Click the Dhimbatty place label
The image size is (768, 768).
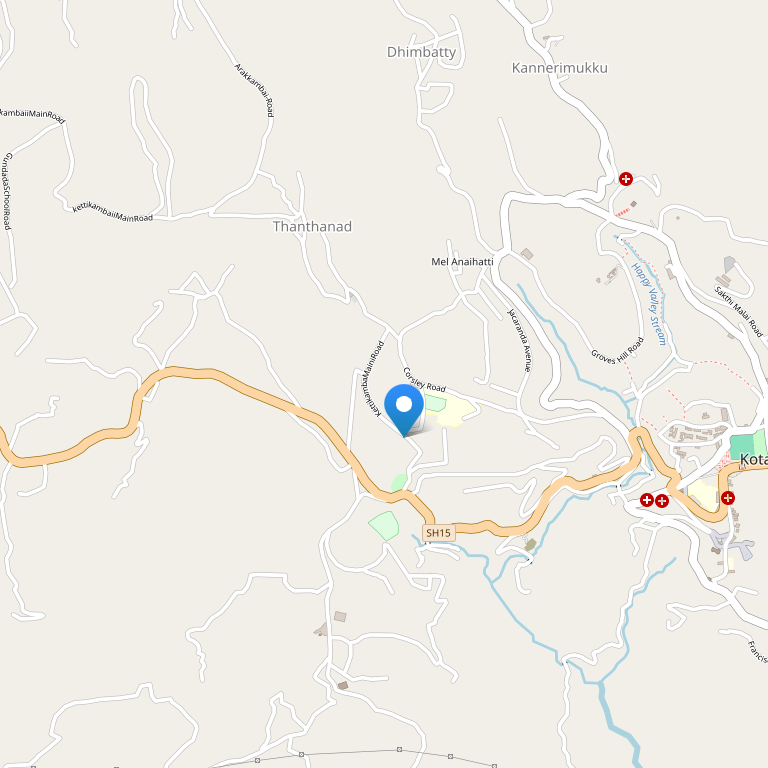click(x=421, y=52)
